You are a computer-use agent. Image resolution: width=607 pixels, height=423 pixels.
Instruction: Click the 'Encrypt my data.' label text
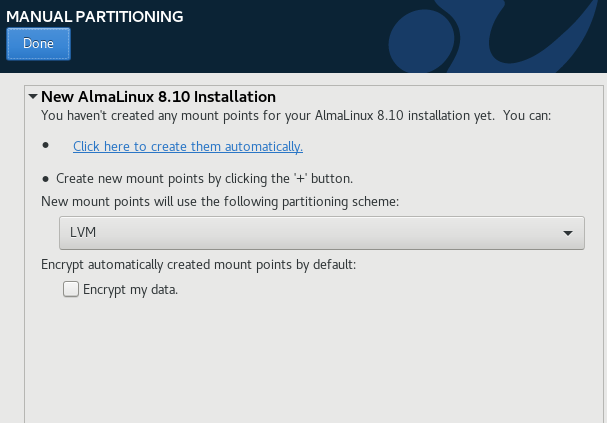click(131, 289)
